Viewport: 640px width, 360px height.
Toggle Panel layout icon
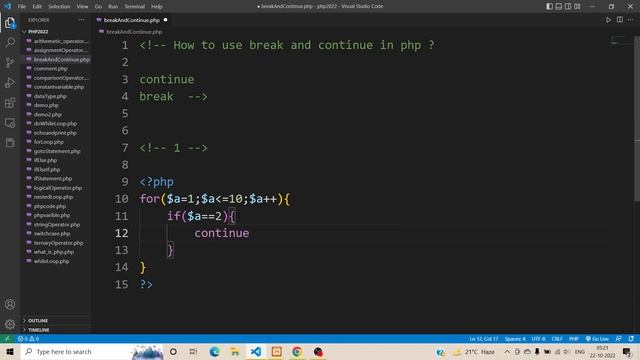pos(559,6)
